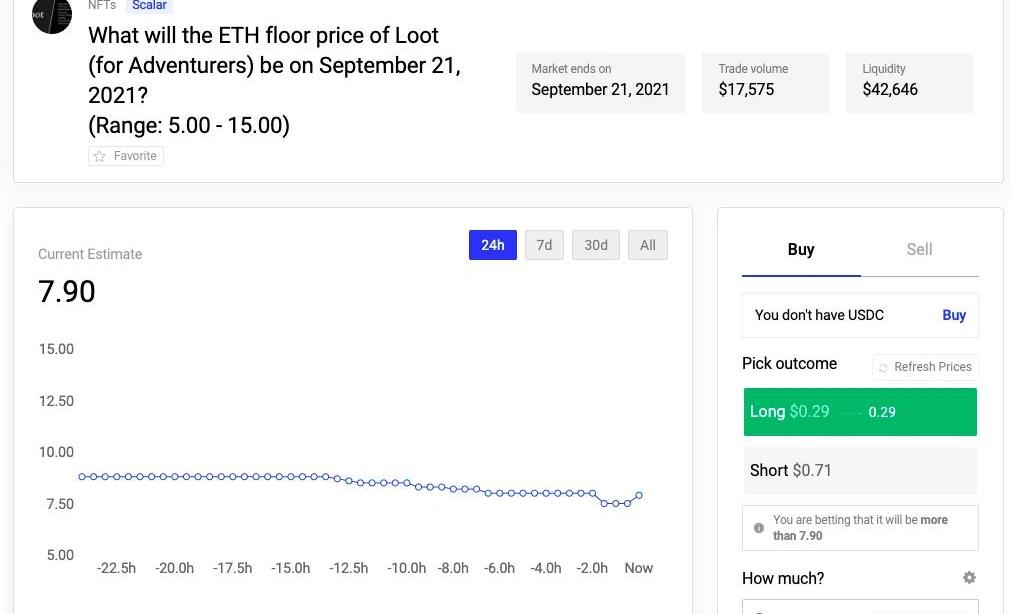
Task: Show All time chart range
Action: click(x=647, y=245)
